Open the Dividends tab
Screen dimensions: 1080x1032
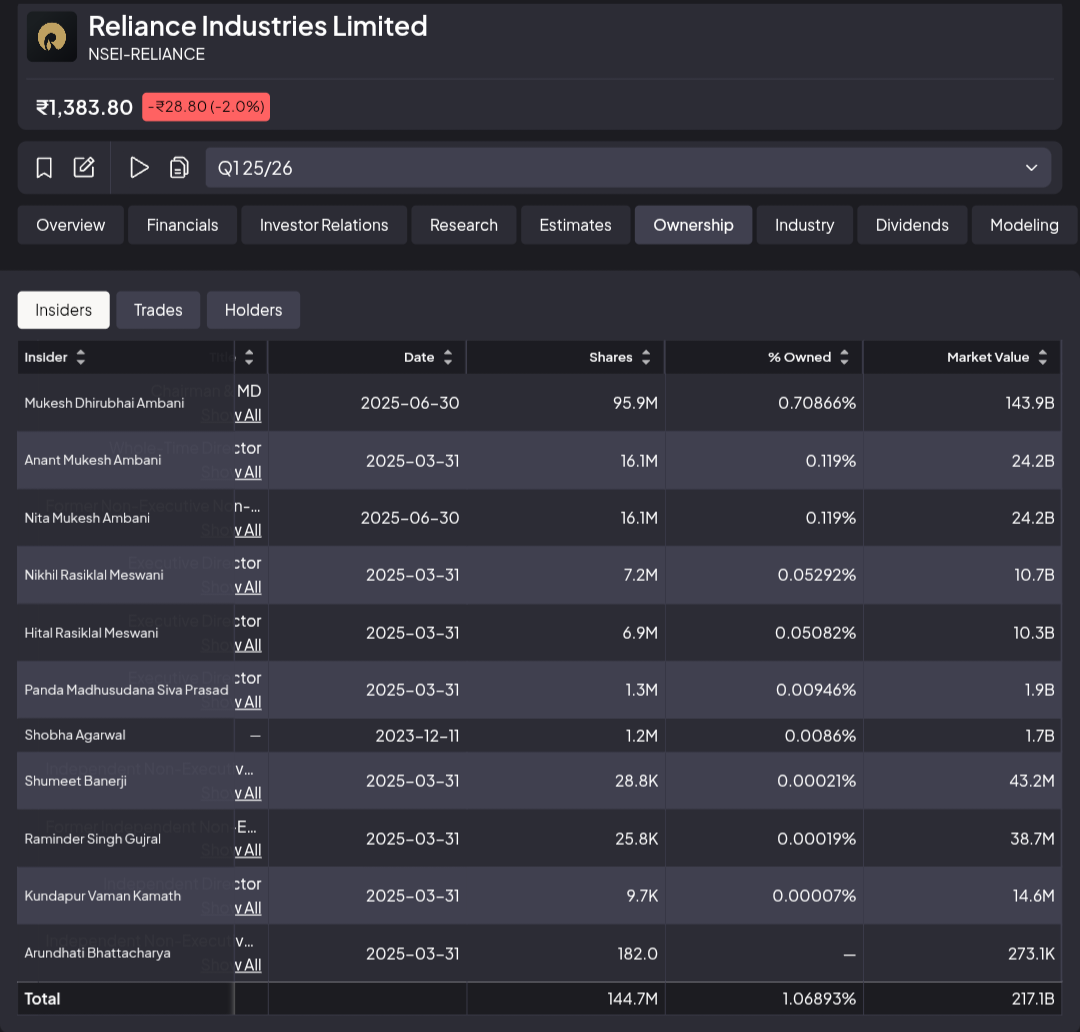point(912,225)
